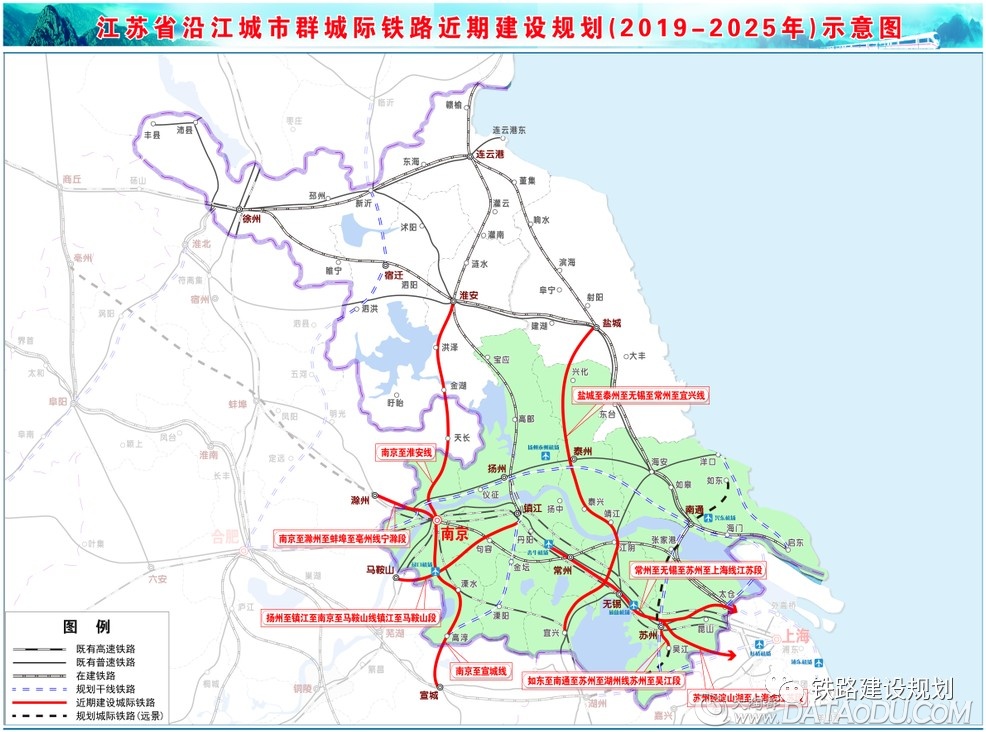Click the 连云港 city label
Screen dimensions: 986x732
[490, 154]
